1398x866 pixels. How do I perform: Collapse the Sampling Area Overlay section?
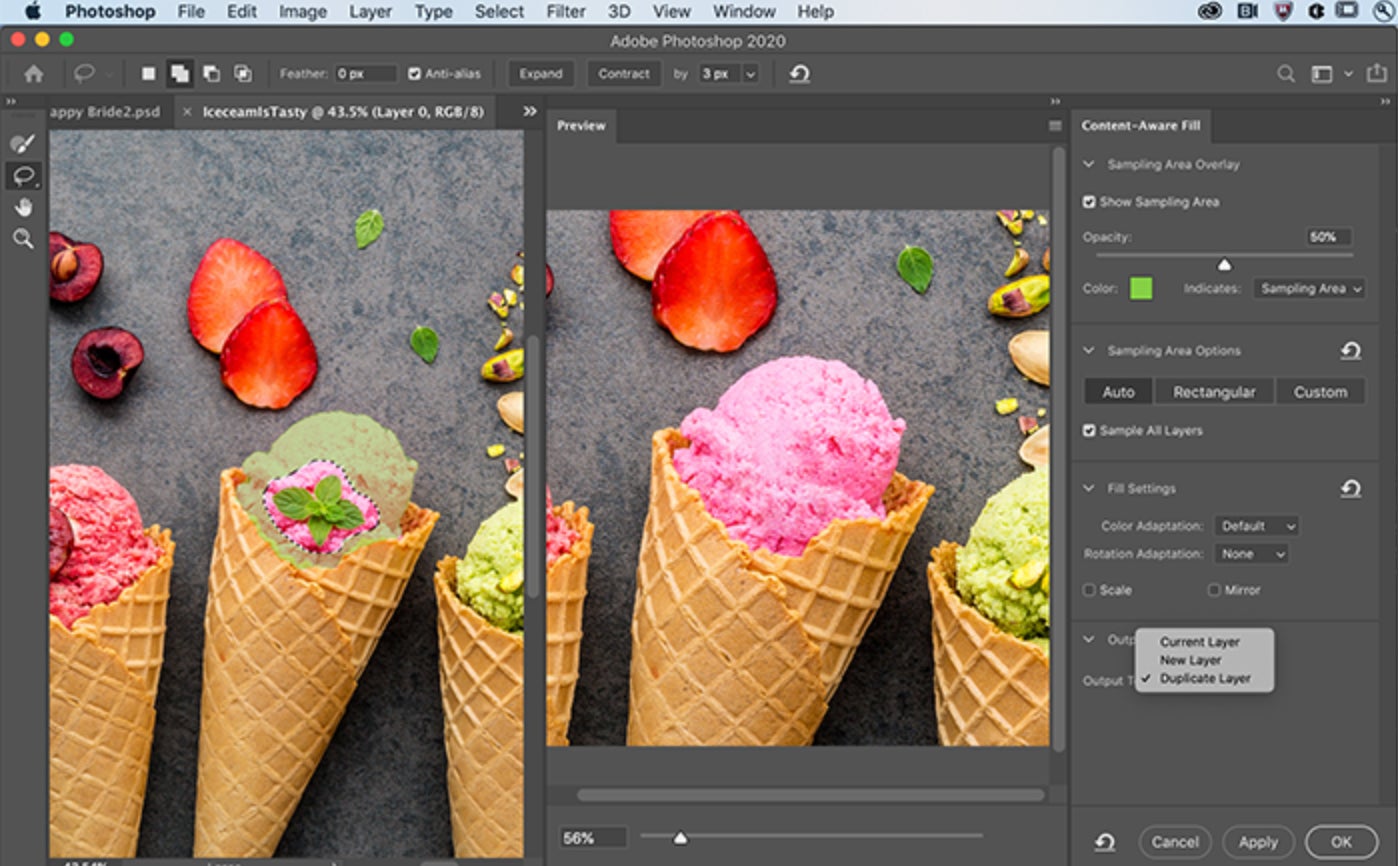pyautogui.click(x=1089, y=165)
